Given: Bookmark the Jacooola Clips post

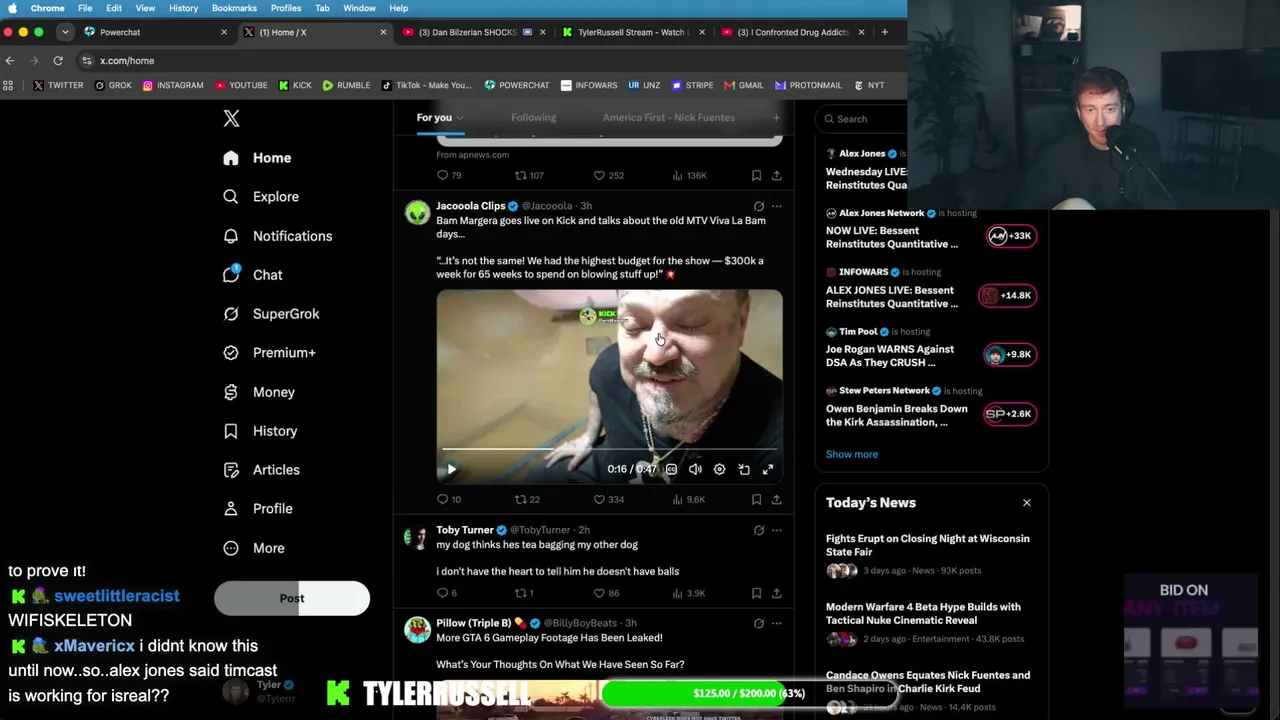Looking at the screenshot, I should (x=756, y=499).
